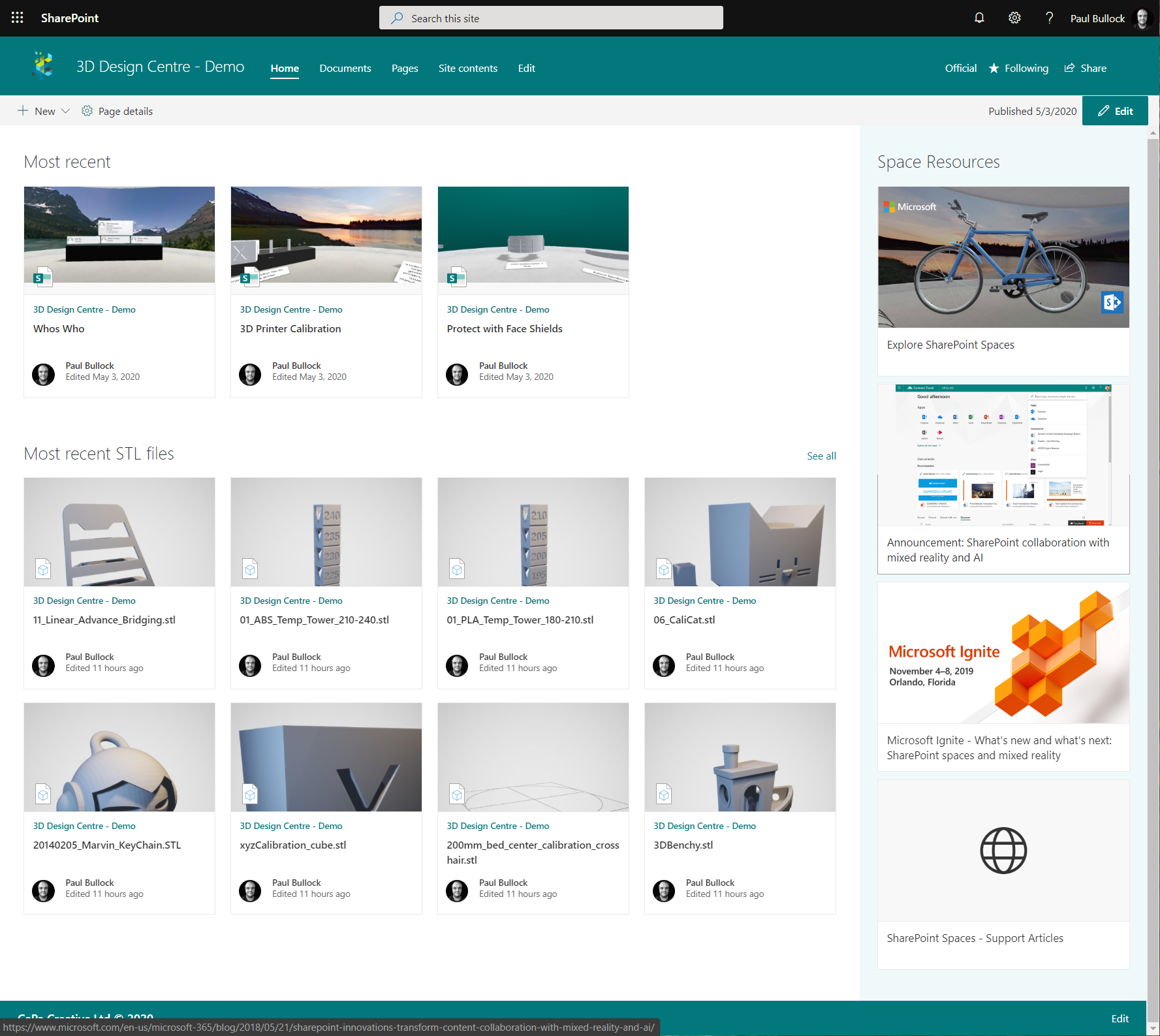This screenshot has width=1160, height=1036.
Task: Expand the New dropdown menu
Action: (65, 111)
